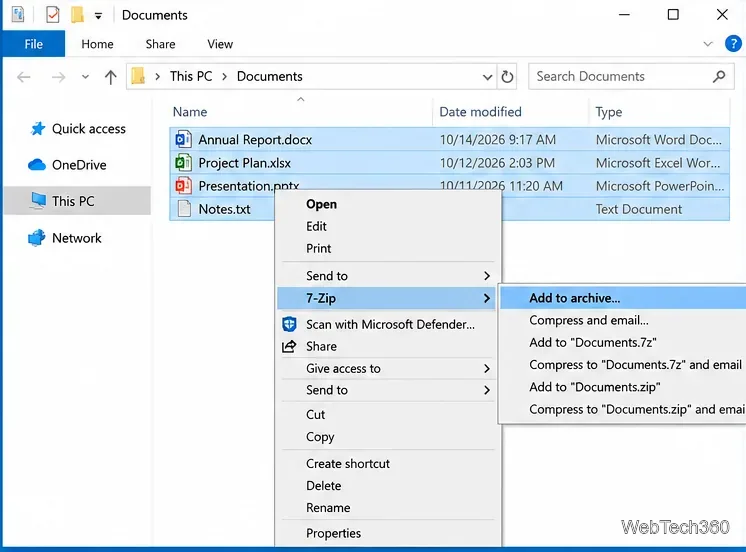The width and height of the screenshot is (746, 552).
Task: Select Compress to "Documents.zip" and email
Action: [623, 409]
